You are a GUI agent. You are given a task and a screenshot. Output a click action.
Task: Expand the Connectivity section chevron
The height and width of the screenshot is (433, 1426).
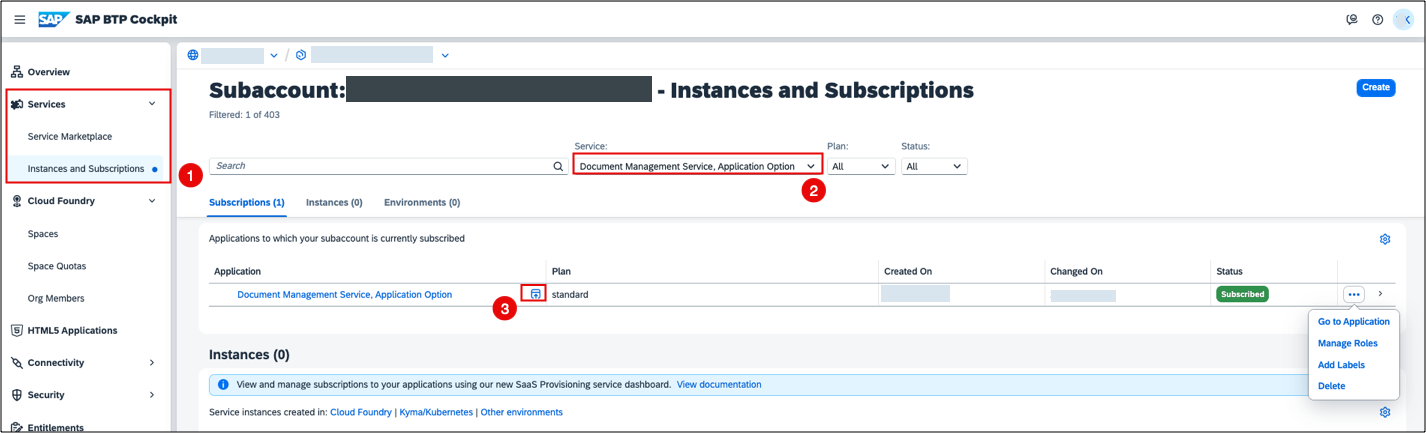[x=152, y=363]
